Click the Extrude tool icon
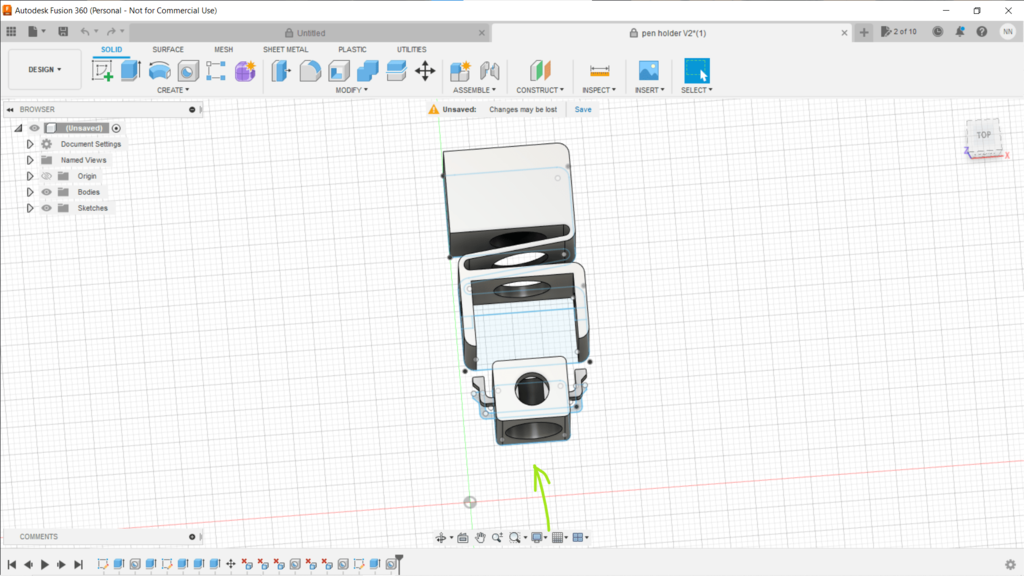This screenshot has width=1024, height=576. (131, 71)
